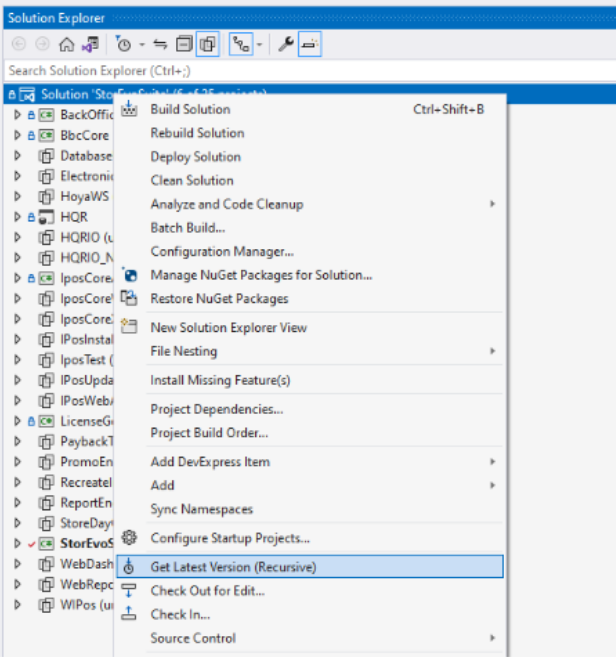Screen dimensions: 616x657
Task: Click the unloaded Database project icon
Action: 46,156
